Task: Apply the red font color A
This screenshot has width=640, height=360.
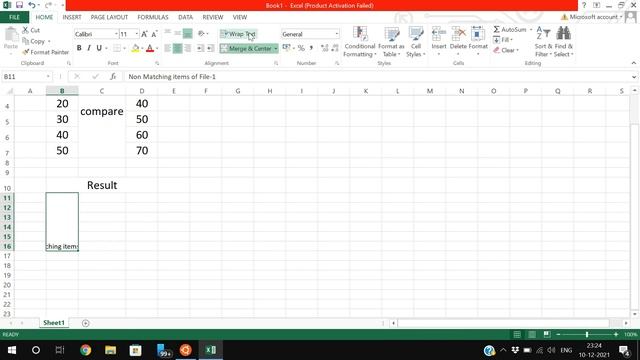Action: coord(150,48)
